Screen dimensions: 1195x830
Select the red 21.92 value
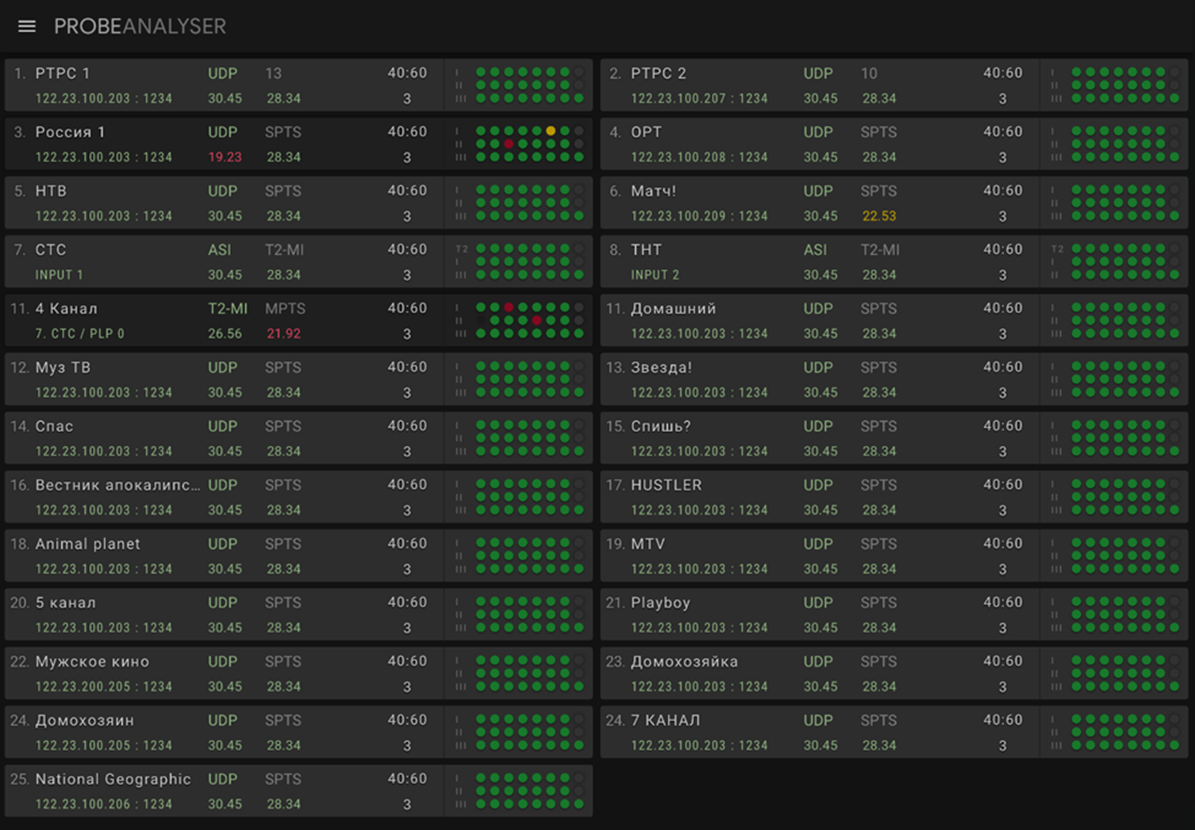[284, 333]
